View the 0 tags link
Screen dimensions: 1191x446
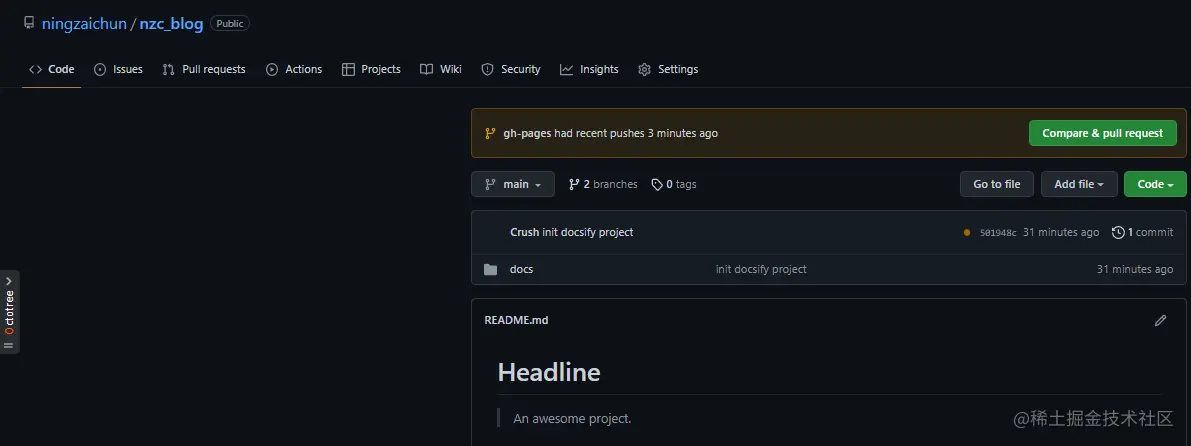coord(674,184)
